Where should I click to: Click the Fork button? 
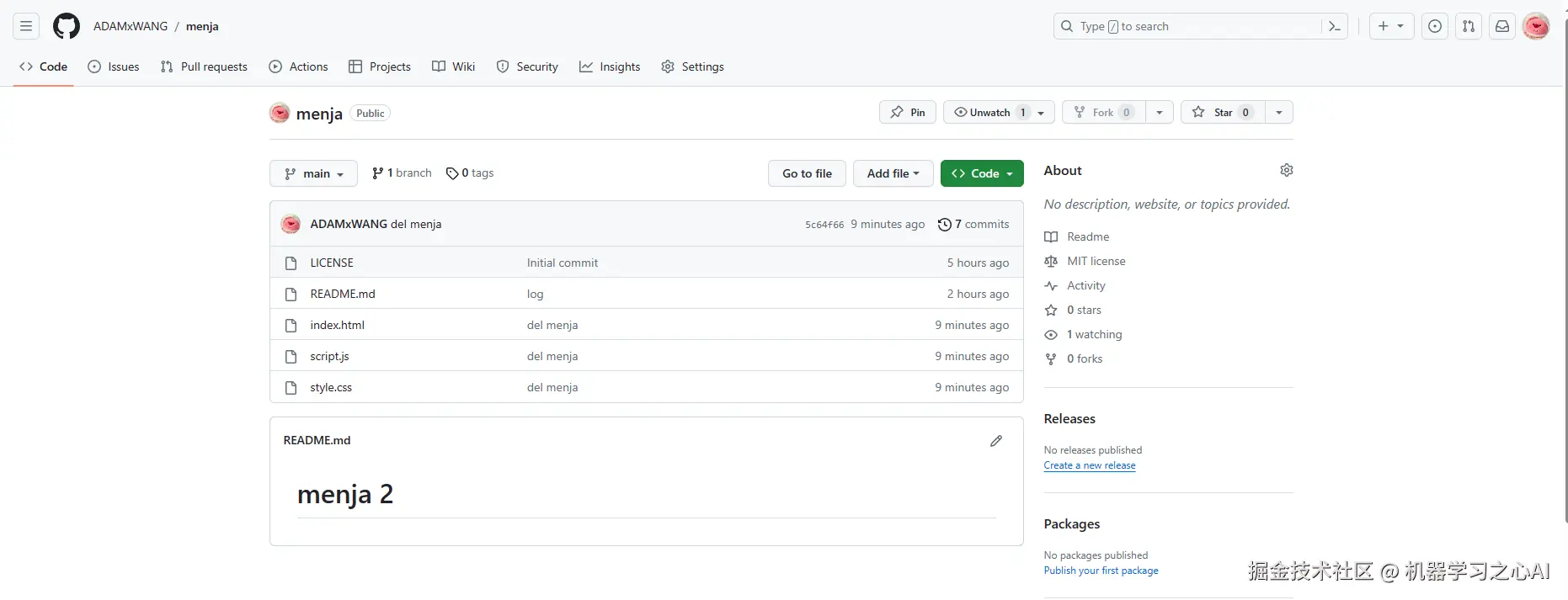(1103, 112)
